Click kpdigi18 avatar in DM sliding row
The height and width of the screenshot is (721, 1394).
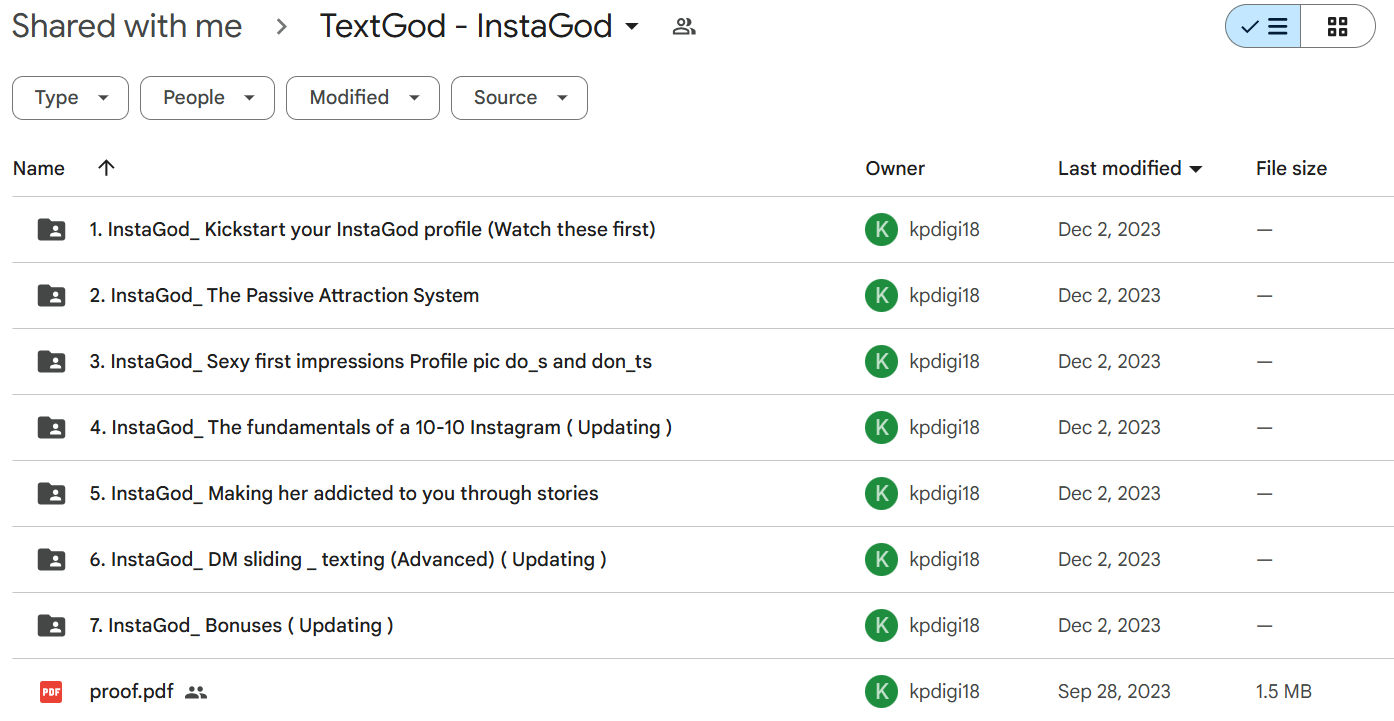coord(881,560)
